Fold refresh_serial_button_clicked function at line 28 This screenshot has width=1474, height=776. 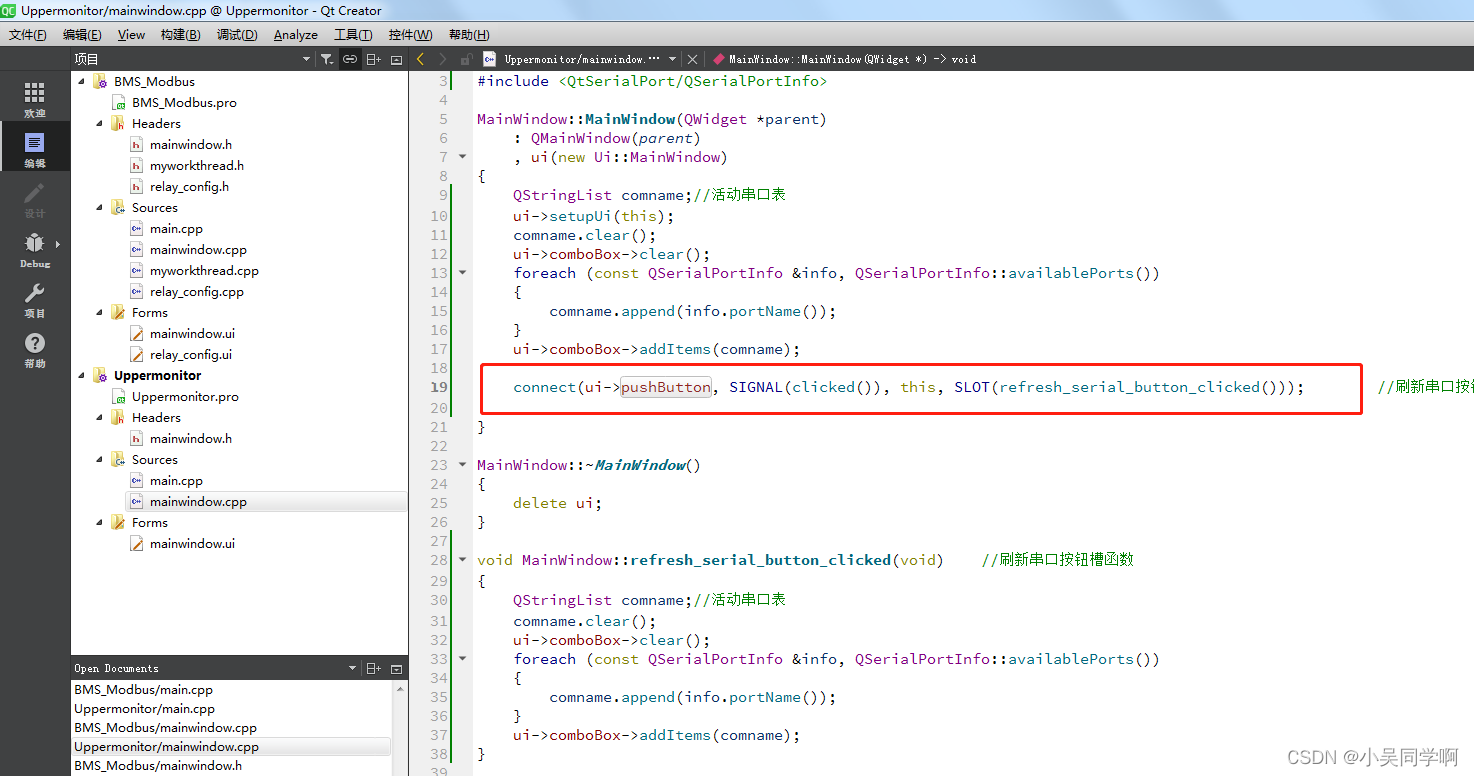(x=462, y=559)
